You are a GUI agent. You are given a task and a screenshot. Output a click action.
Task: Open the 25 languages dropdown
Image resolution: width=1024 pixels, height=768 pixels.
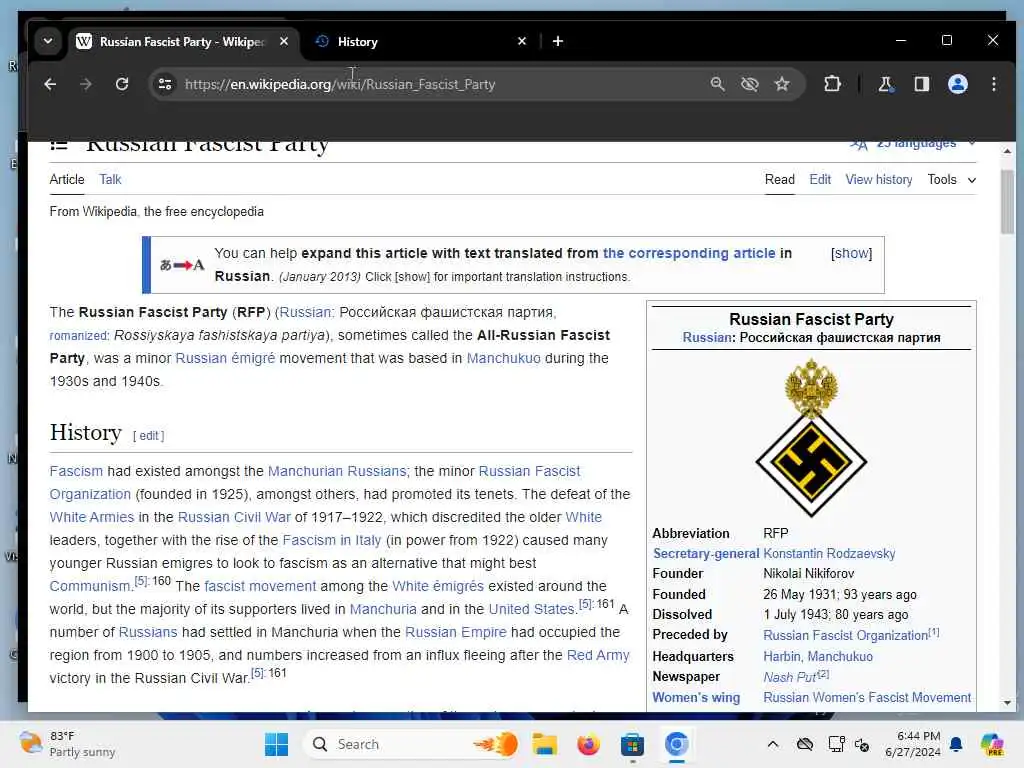point(914,144)
